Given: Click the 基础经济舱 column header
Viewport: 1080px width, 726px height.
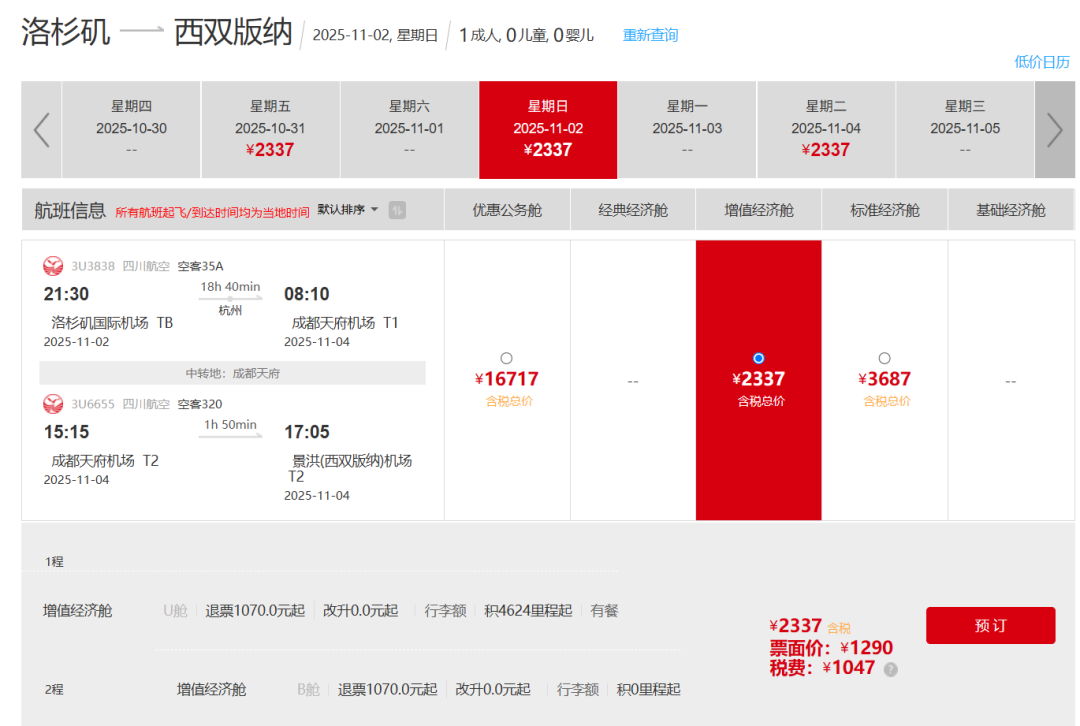Looking at the screenshot, I should (x=1010, y=210).
